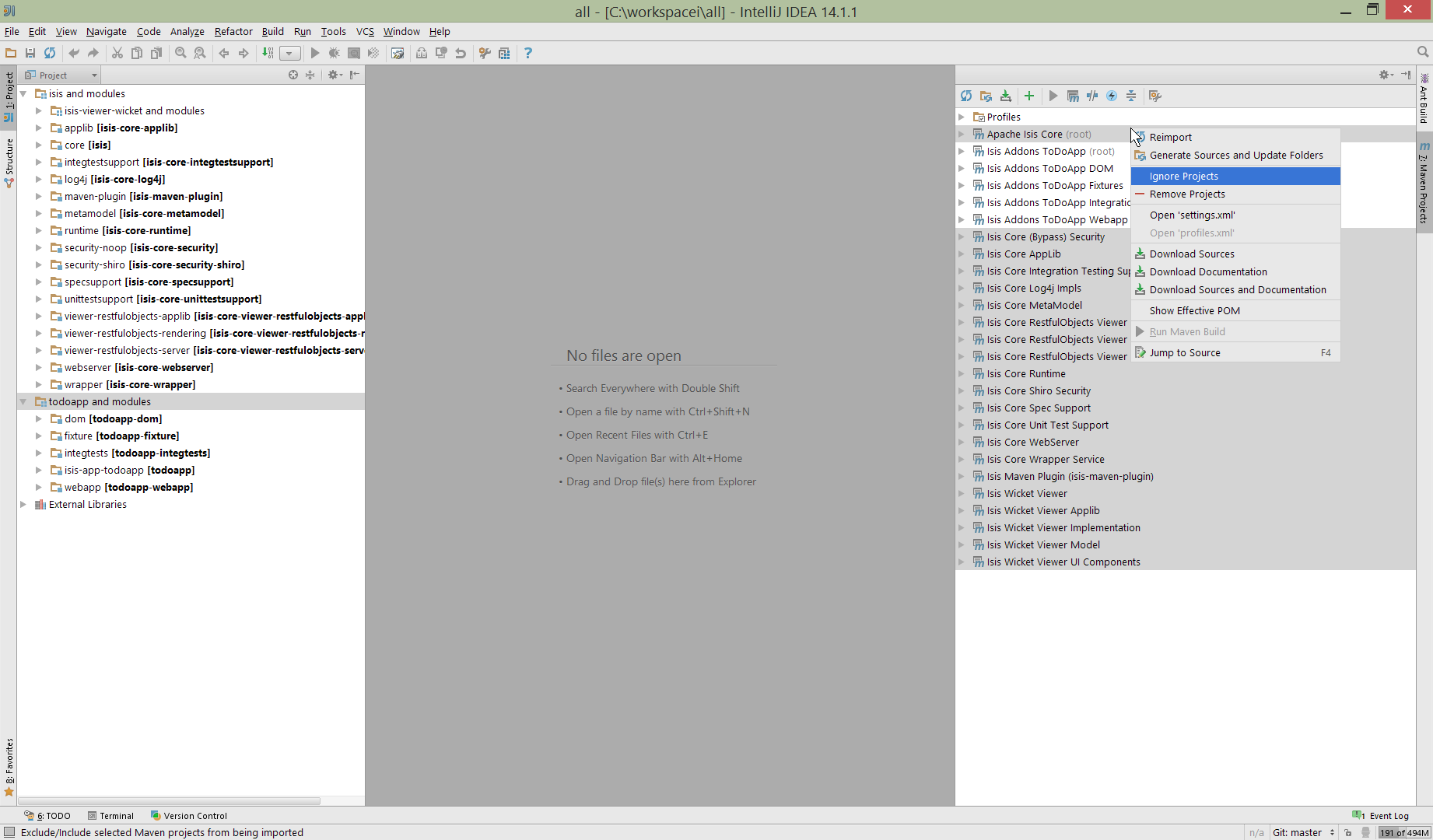Expand the Profiles node in Maven panel
This screenshot has width=1433, height=840.
pos(962,117)
